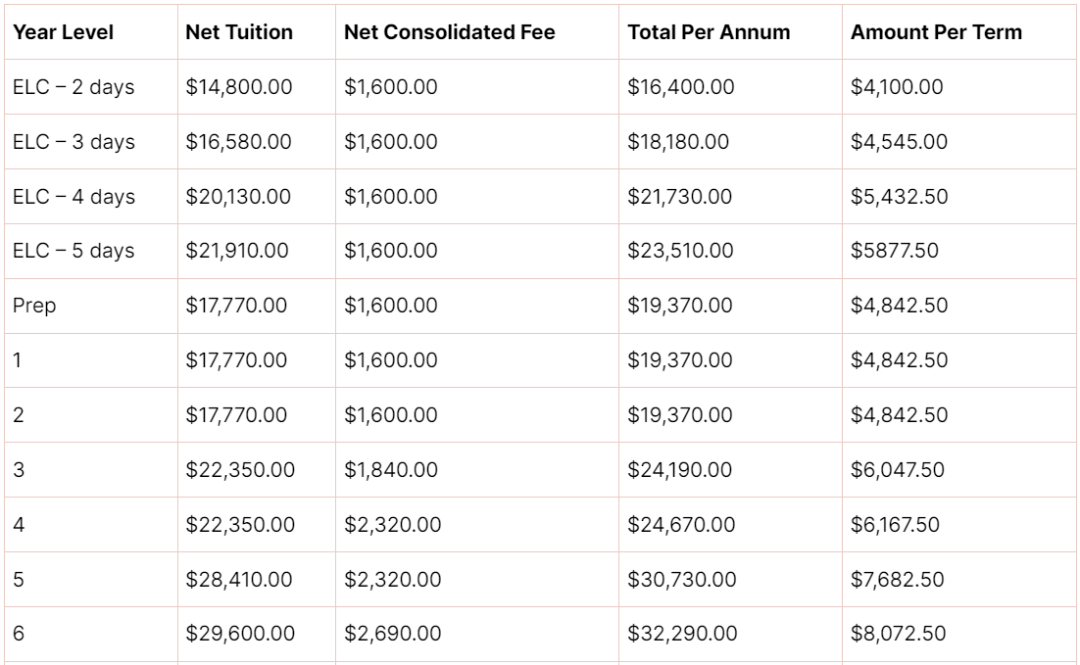Click the Year Level column header
The image size is (1080, 665).
[x=63, y=32]
